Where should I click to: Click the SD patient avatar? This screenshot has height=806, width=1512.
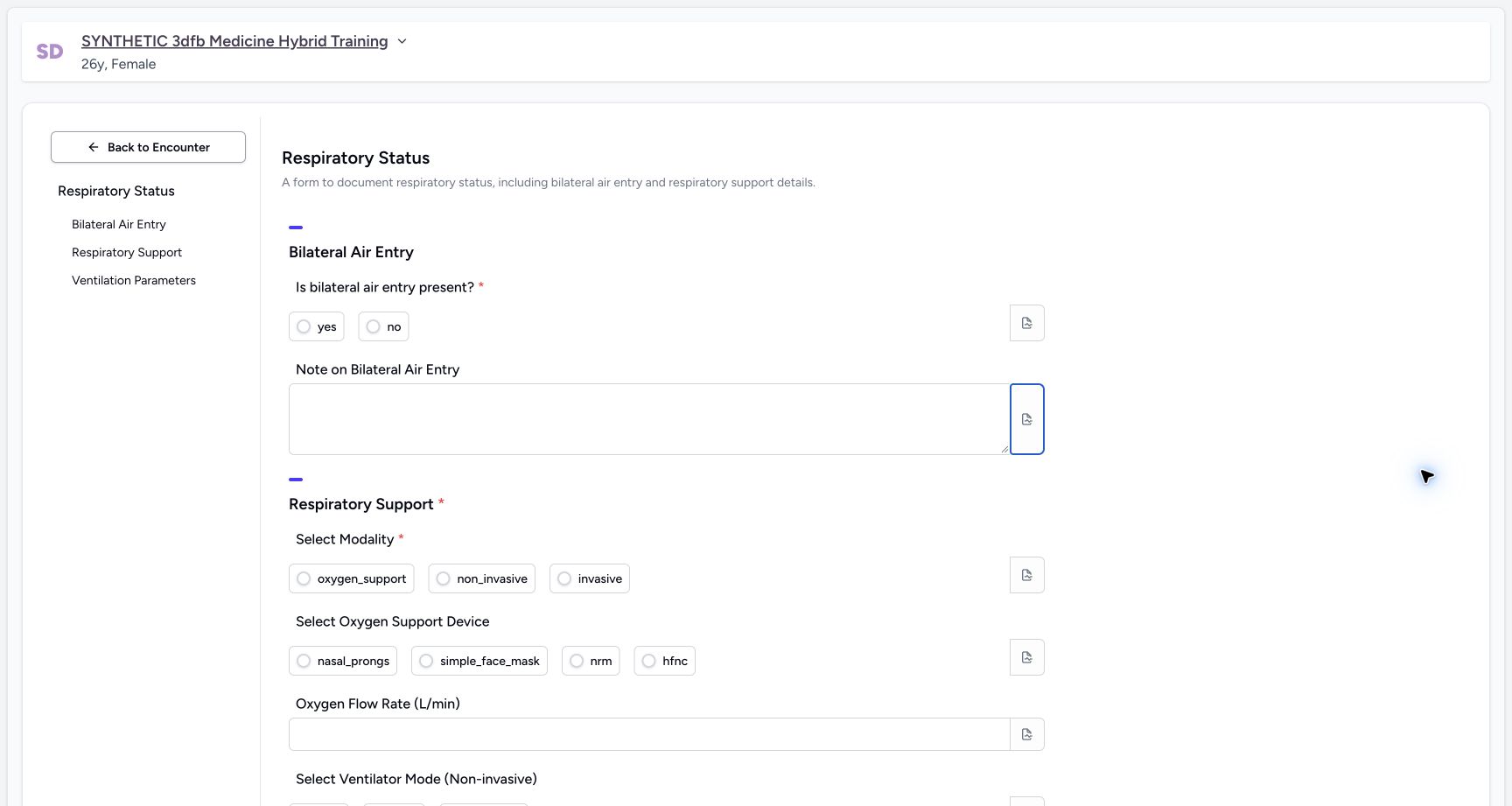[50, 52]
